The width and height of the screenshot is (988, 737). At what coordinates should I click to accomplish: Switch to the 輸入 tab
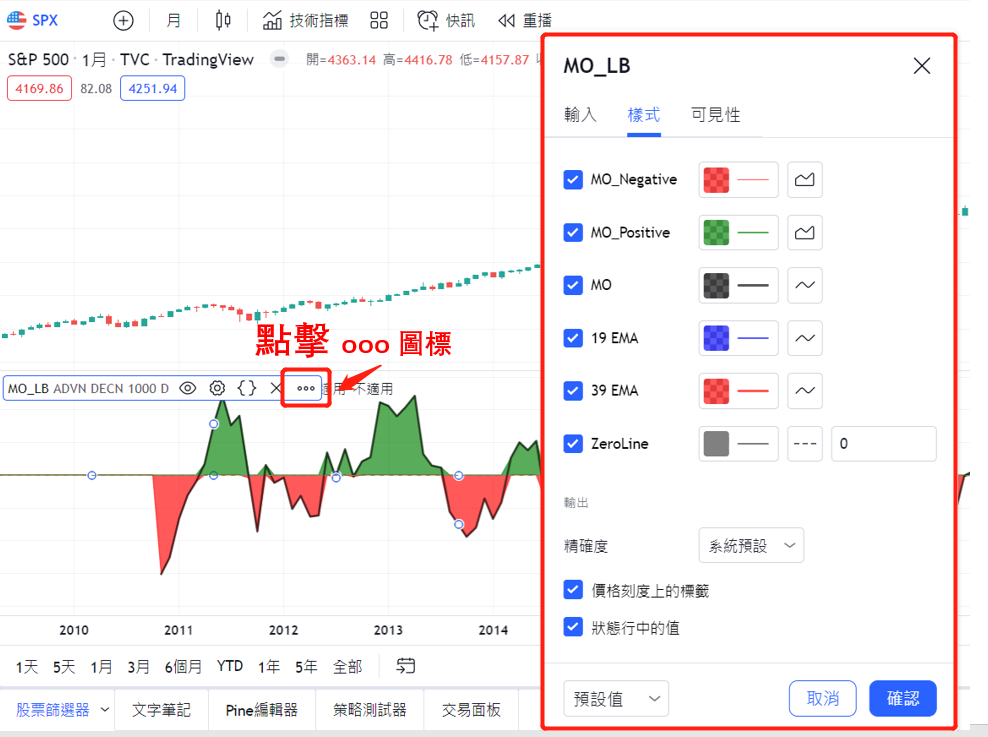(580, 115)
